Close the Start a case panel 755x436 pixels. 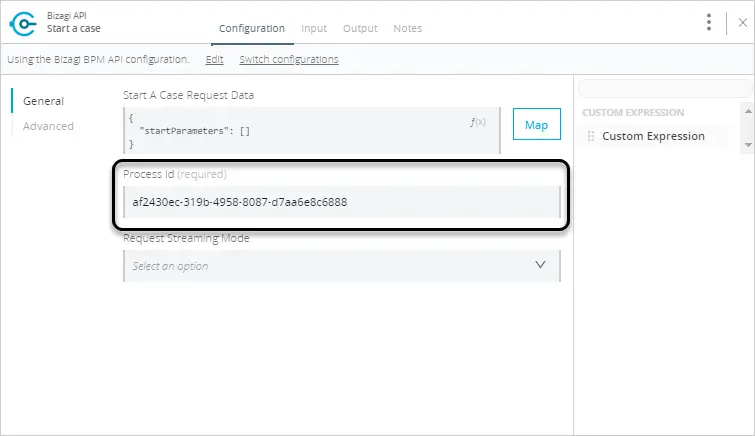742,22
